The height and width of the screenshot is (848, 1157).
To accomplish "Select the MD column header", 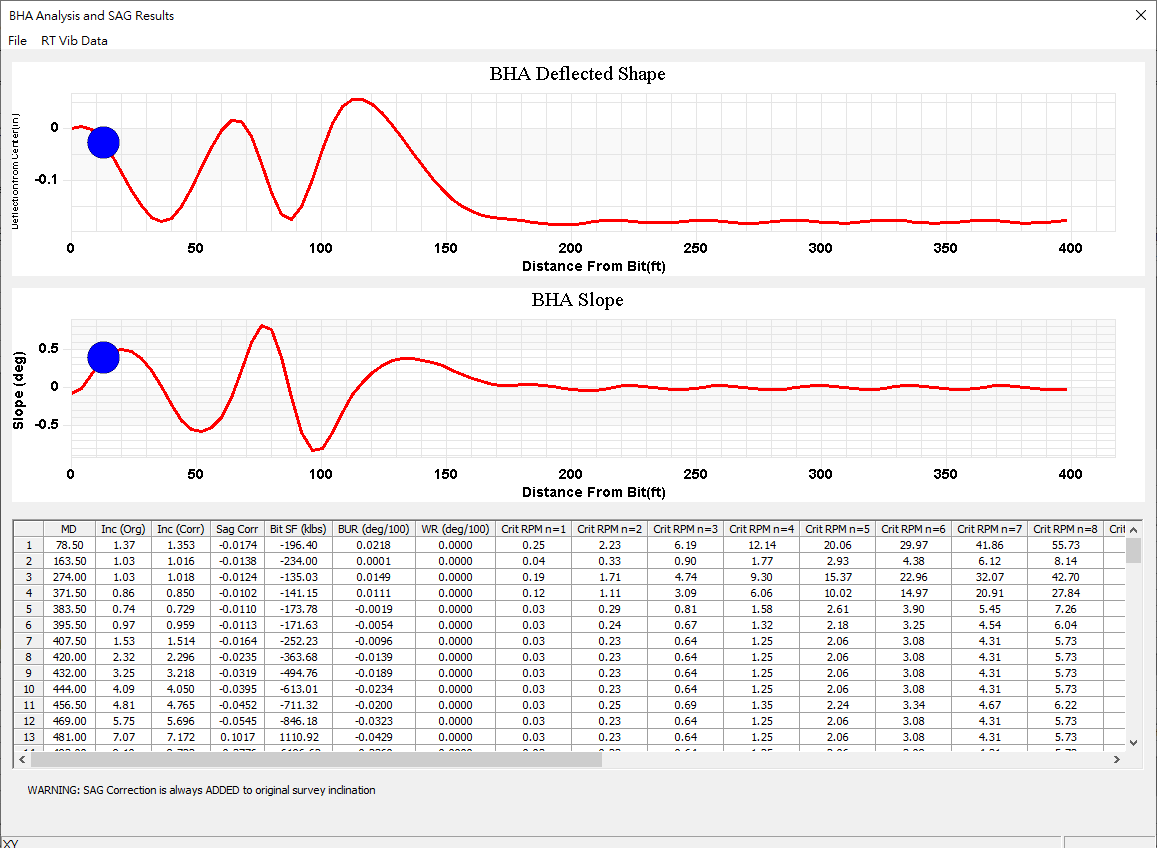I will pyautogui.click(x=68, y=529).
